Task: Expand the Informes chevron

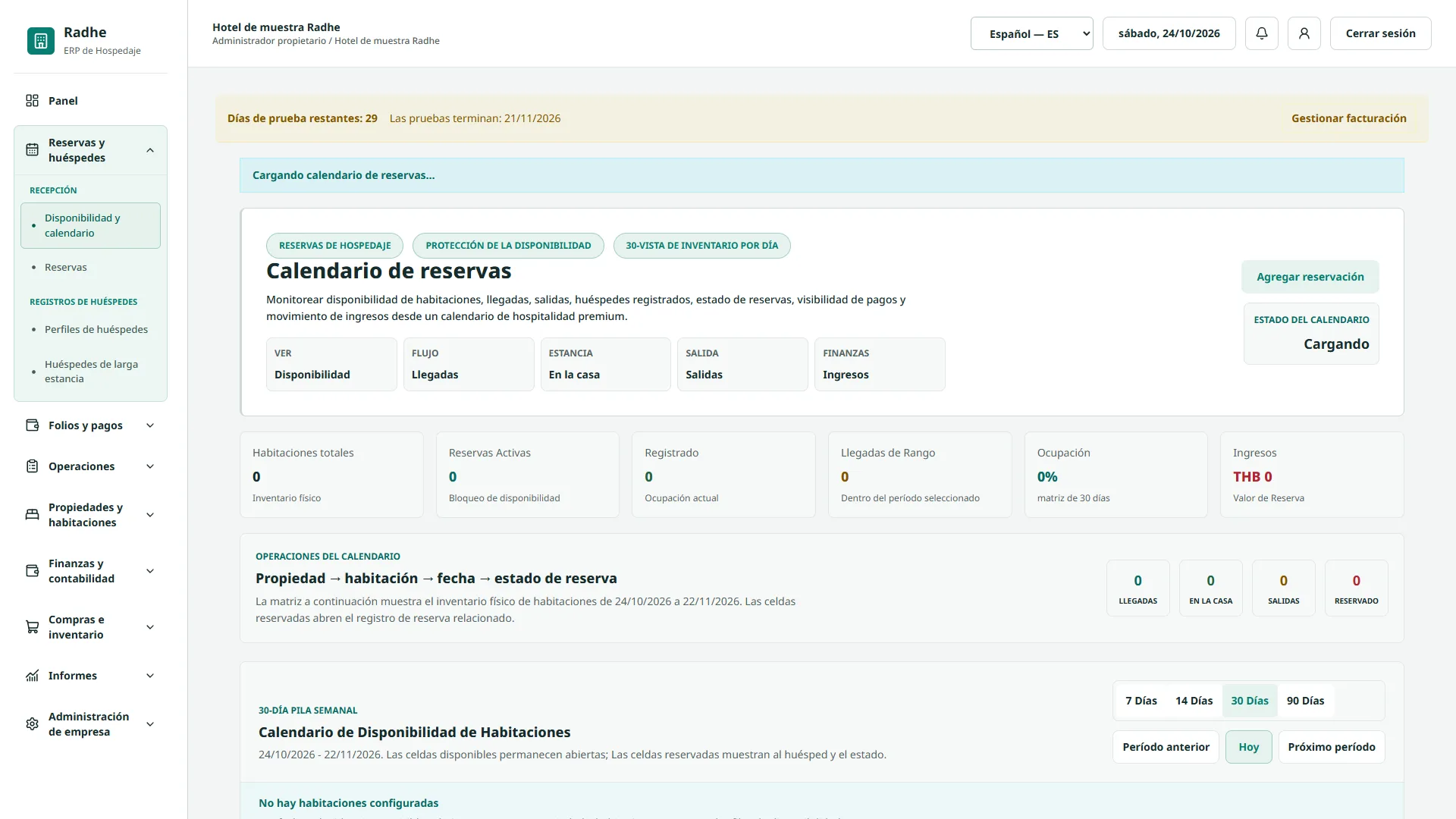Action: 150,676
